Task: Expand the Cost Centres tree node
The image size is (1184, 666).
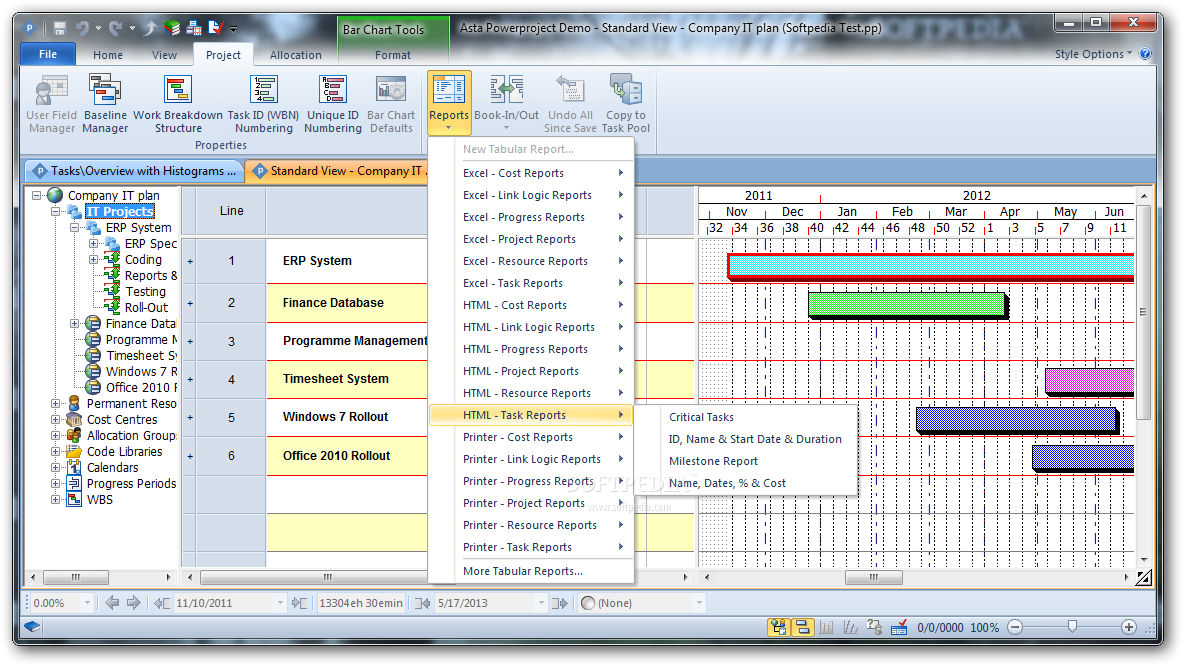Action: [55, 419]
